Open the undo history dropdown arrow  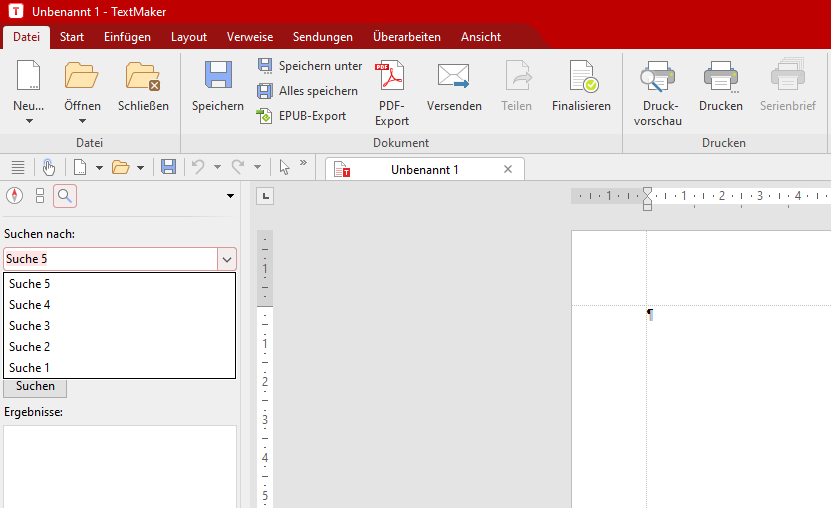(x=217, y=167)
